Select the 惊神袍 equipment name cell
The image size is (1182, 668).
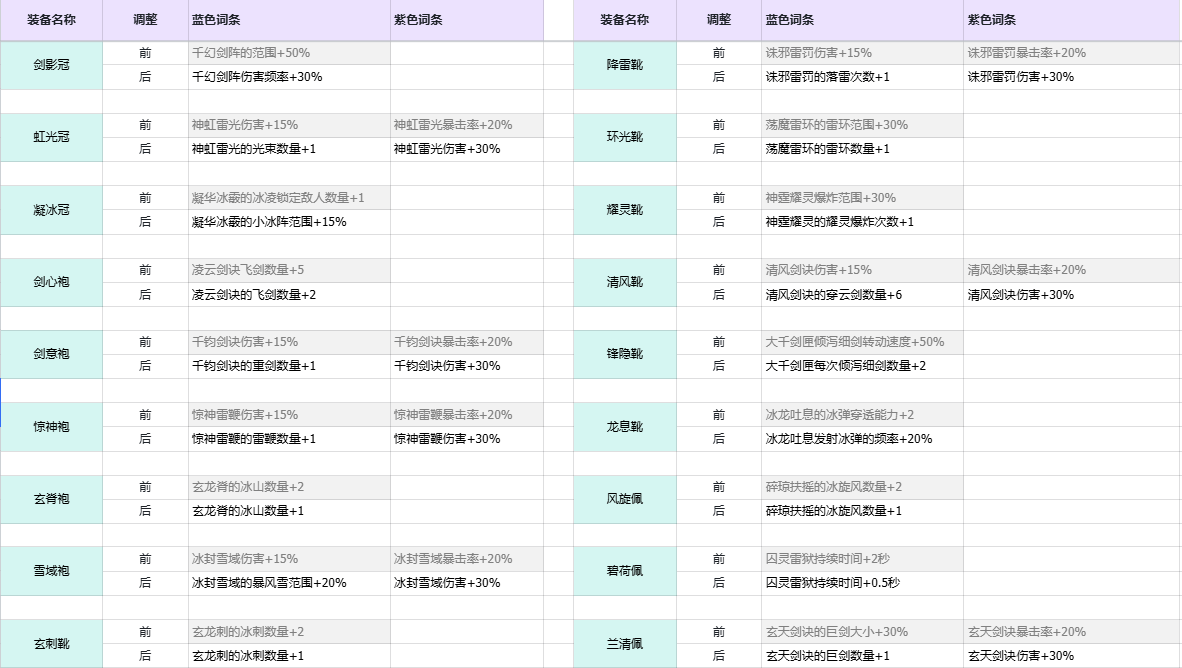(x=51, y=427)
